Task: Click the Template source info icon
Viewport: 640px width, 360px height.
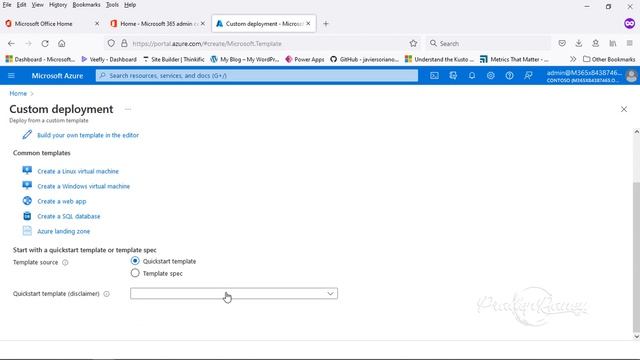Action: (x=65, y=262)
